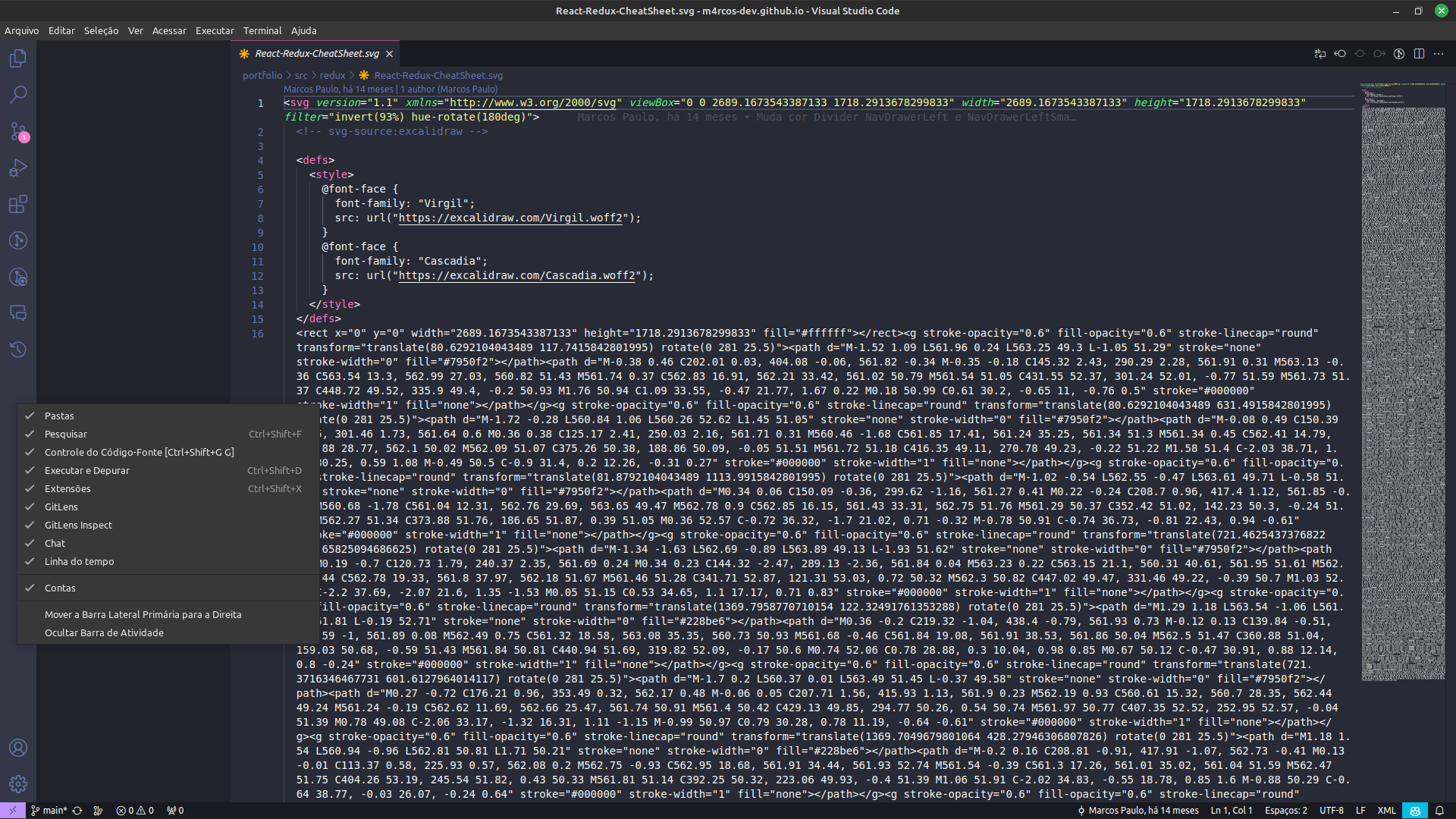The width and height of the screenshot is (1456, 819).
Task: Split the editor to the right
Action: click(1419, 54)
